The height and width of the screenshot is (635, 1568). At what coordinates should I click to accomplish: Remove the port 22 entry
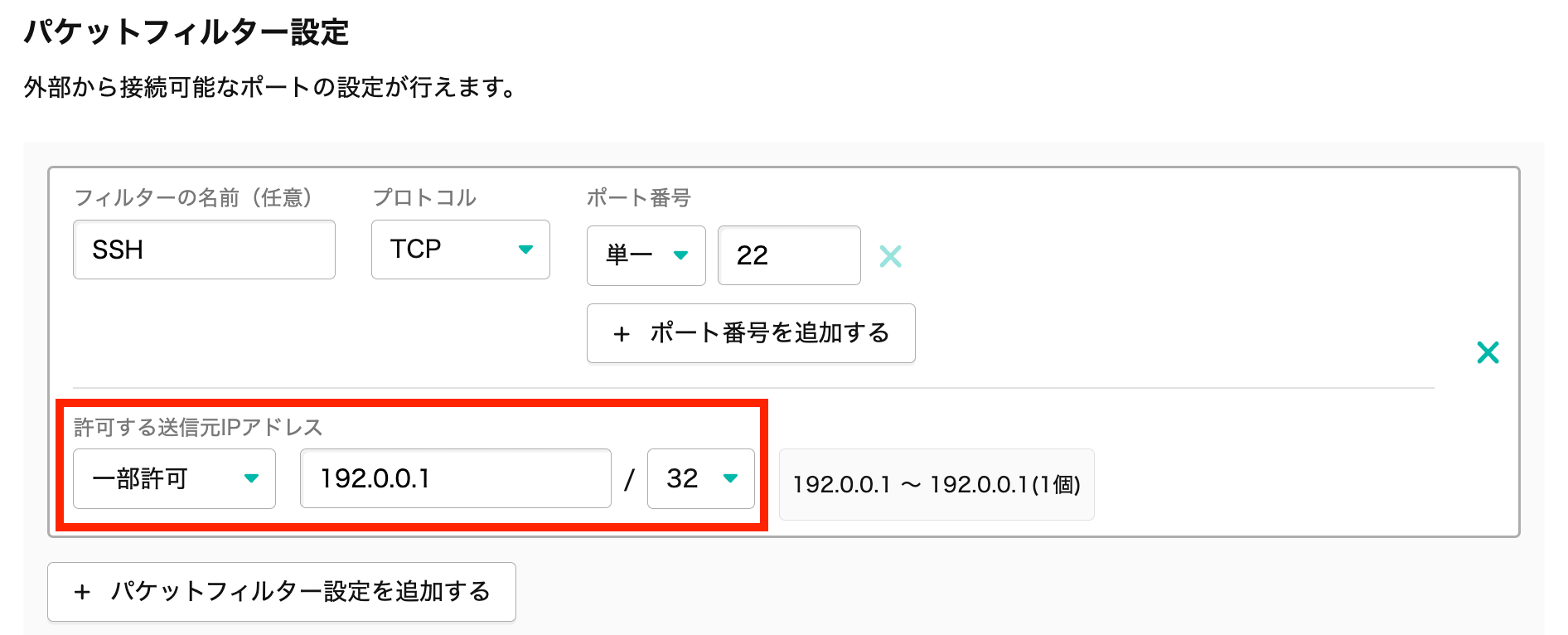(x=890, y=256)
